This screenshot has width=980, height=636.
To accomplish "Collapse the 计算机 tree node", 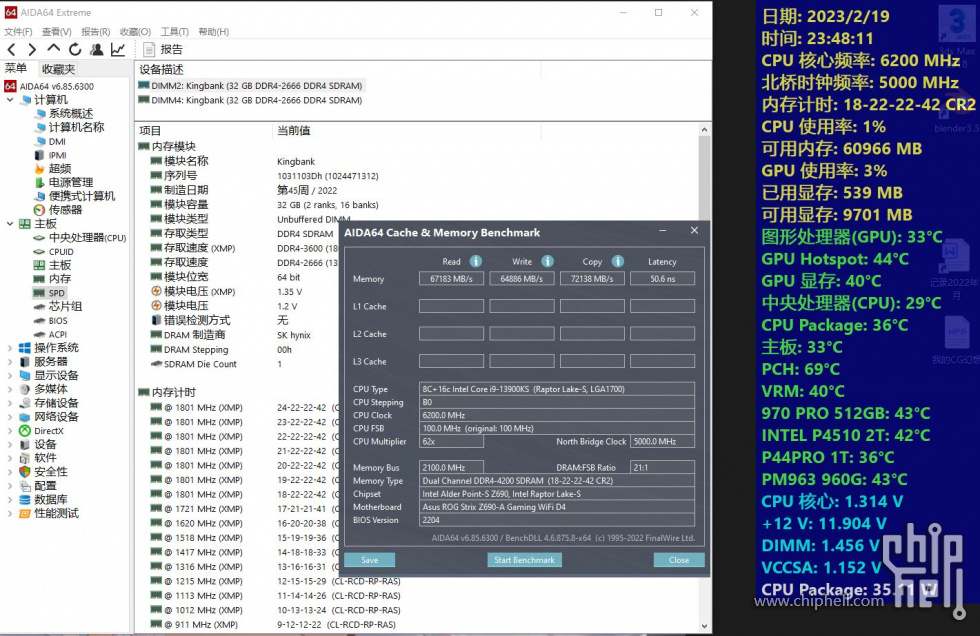I will click(10, 100).
